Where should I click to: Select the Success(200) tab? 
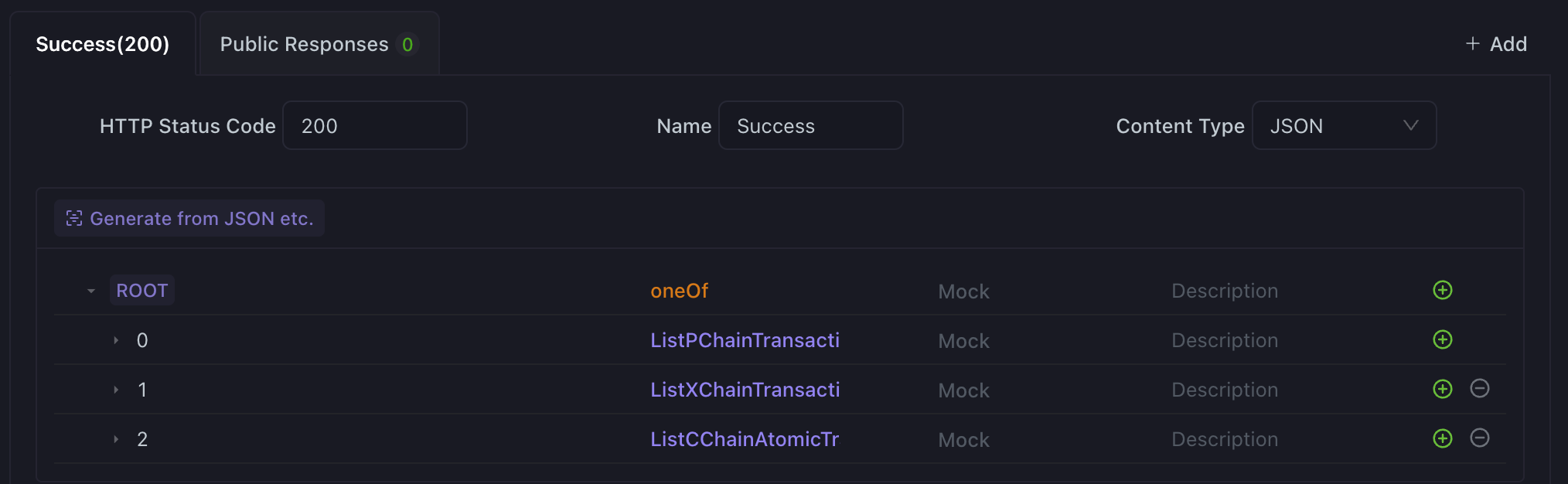102,44
